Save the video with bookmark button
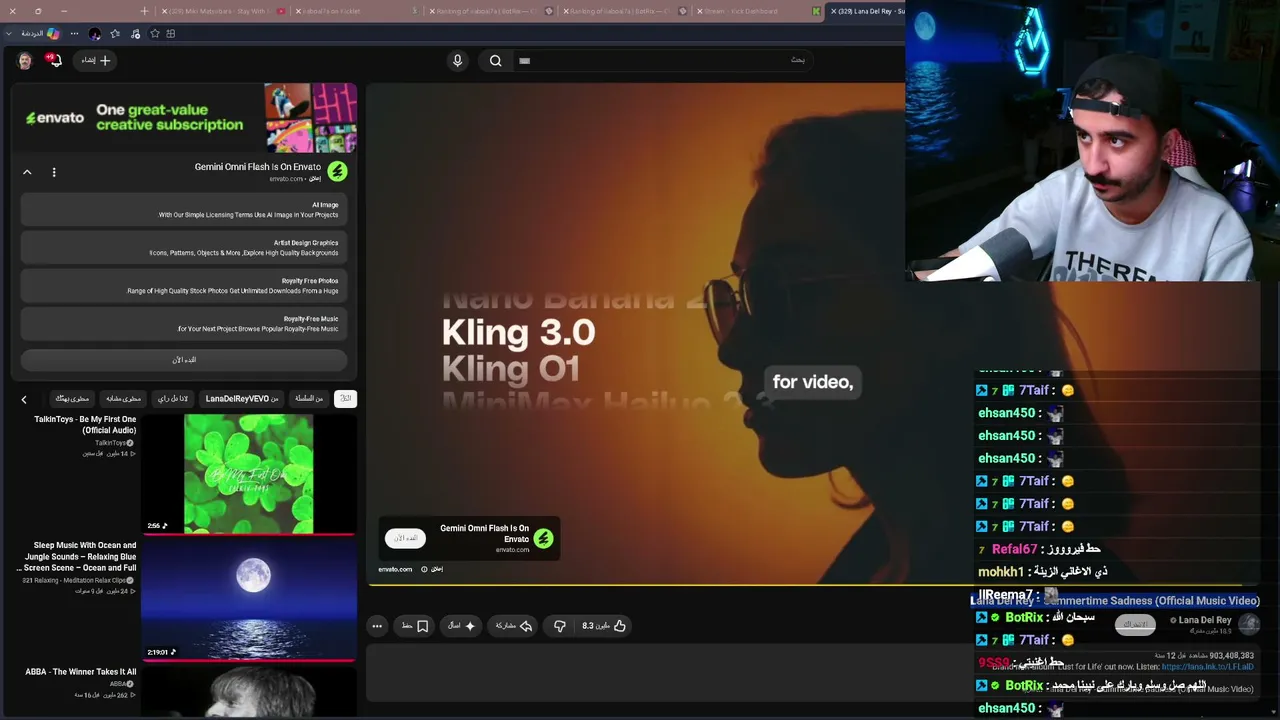Screen dimensions: 1280x720 coord(415,626)
